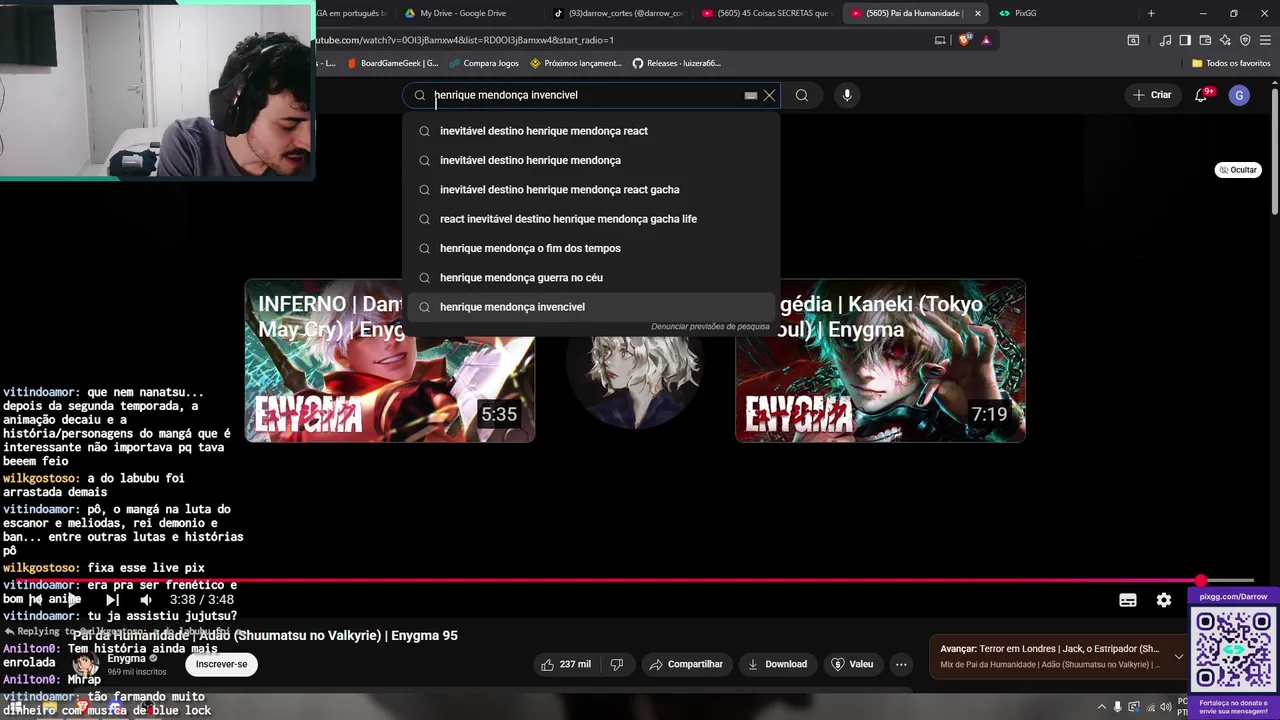Open a new browser tab
The width and height of the screenshot is (1280, 720).
(1151, 13)
